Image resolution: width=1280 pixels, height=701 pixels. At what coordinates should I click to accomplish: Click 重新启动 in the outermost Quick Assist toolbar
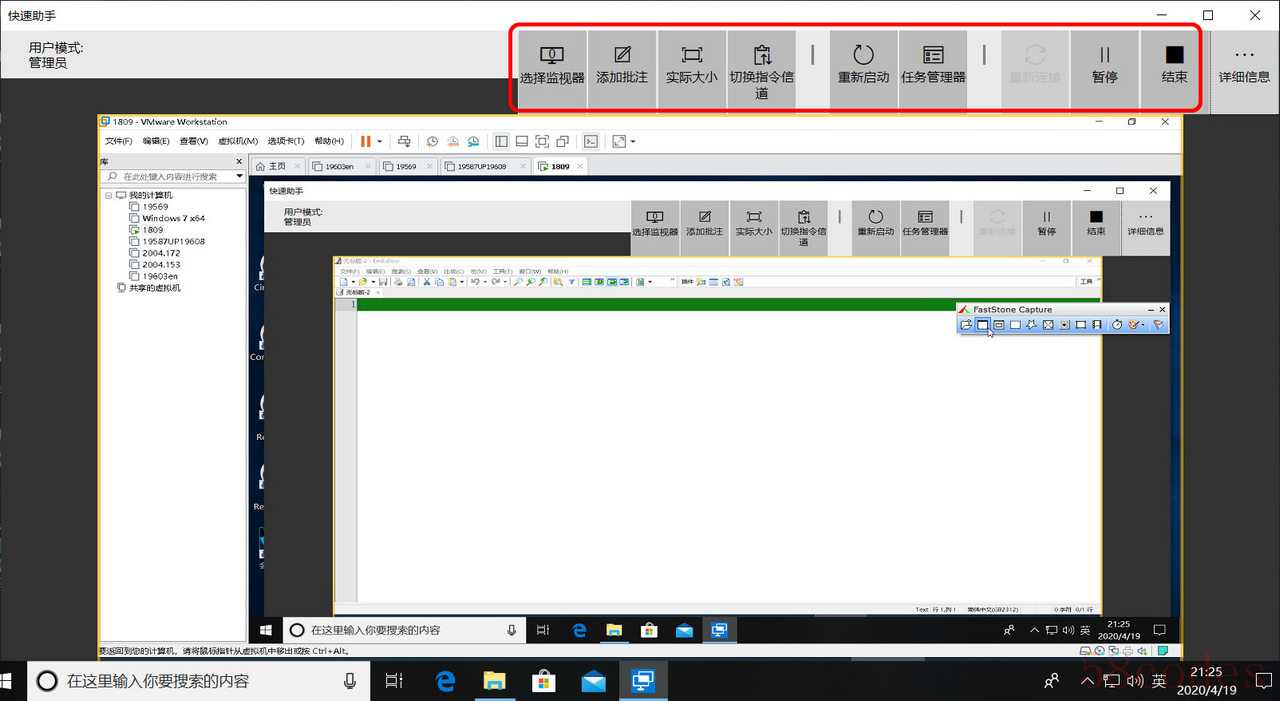point(863,65)
